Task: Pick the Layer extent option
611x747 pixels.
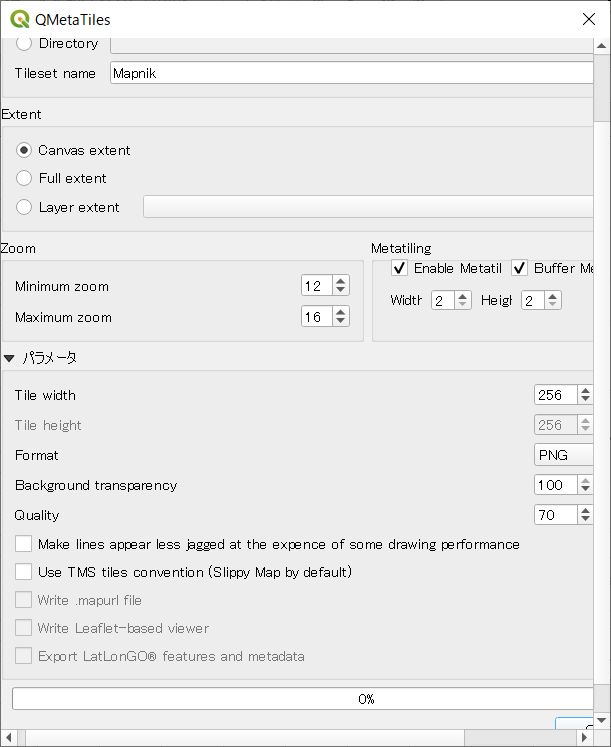Action: click(x=24, y=207)
